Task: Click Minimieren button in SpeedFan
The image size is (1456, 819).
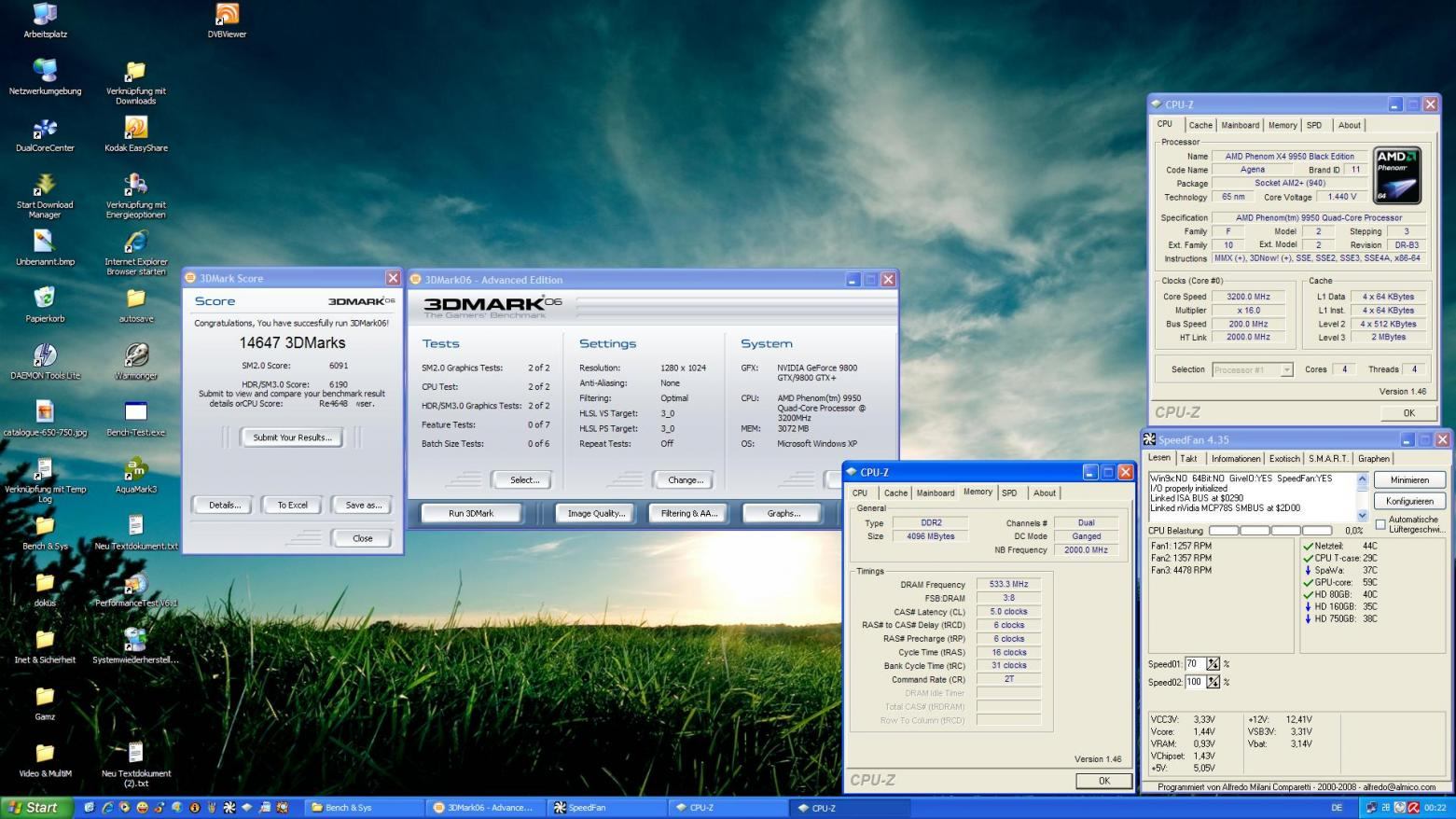Action: (x=1409, y=479)
